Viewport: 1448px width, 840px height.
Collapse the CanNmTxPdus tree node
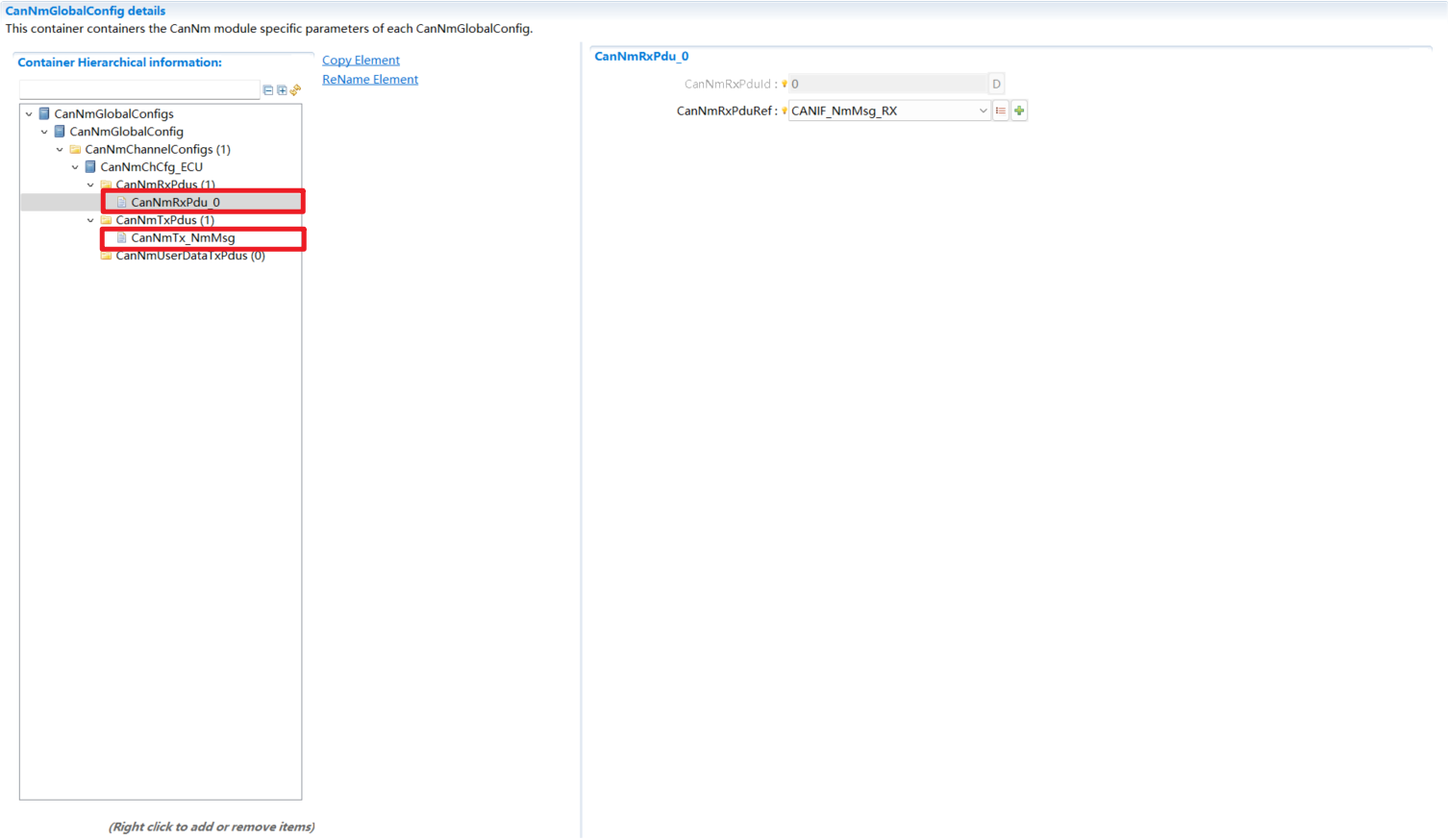90,219
